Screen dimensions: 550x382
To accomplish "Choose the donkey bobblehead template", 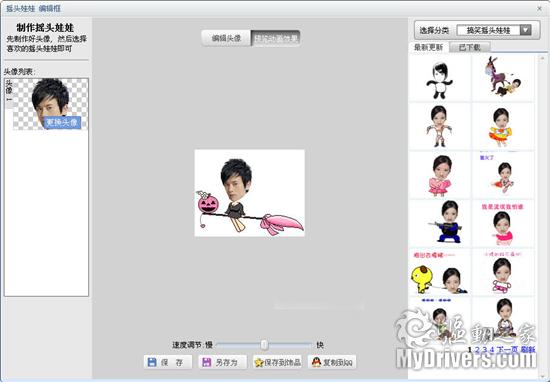I will tap(502, 79).
